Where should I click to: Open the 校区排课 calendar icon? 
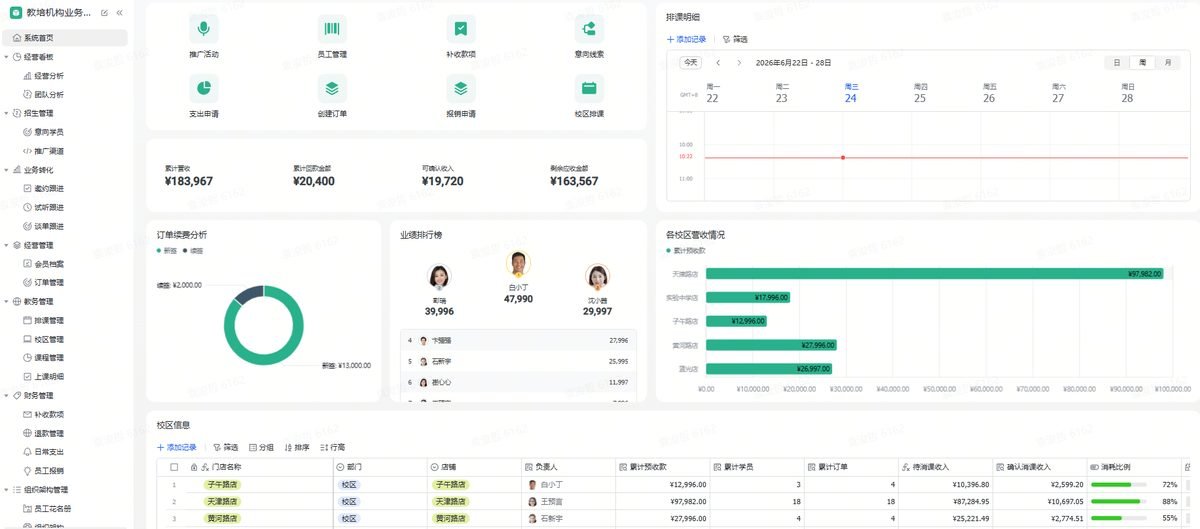point(589,88)
